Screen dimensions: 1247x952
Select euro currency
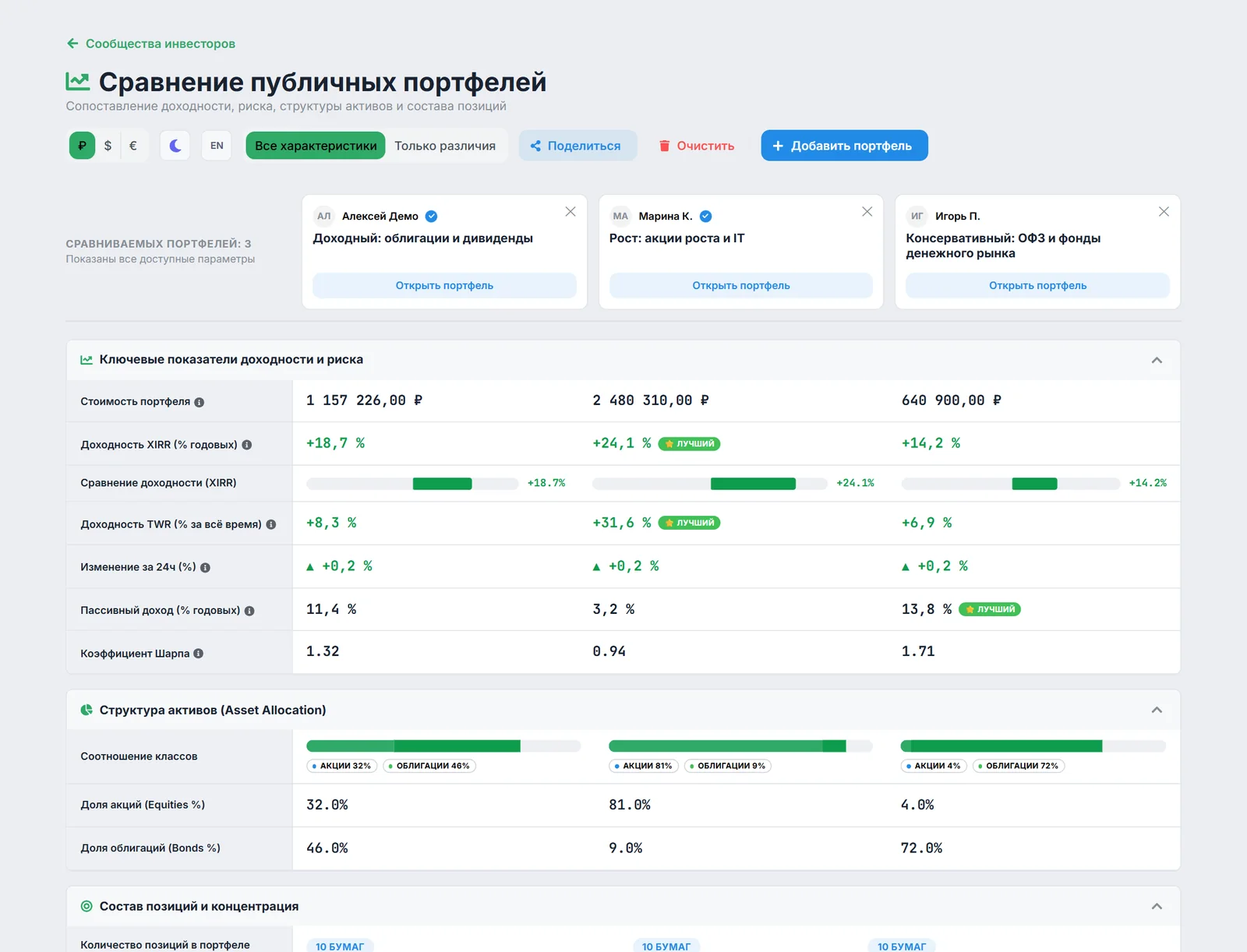133,146
